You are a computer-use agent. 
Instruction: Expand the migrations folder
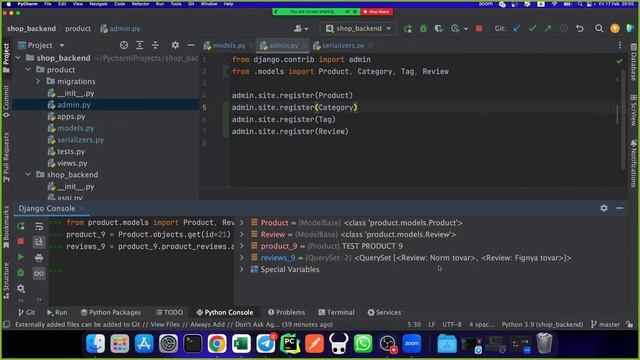click(x=38, y=81)
